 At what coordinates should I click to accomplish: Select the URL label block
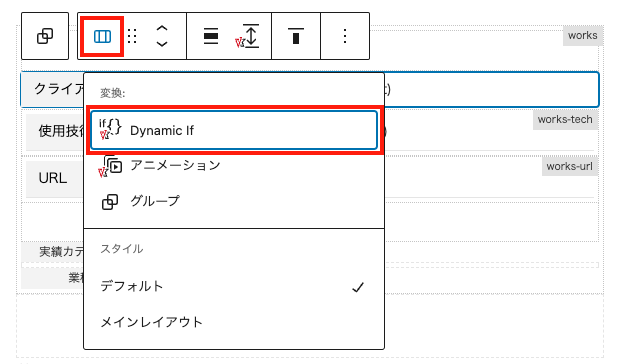coord(53,178)
